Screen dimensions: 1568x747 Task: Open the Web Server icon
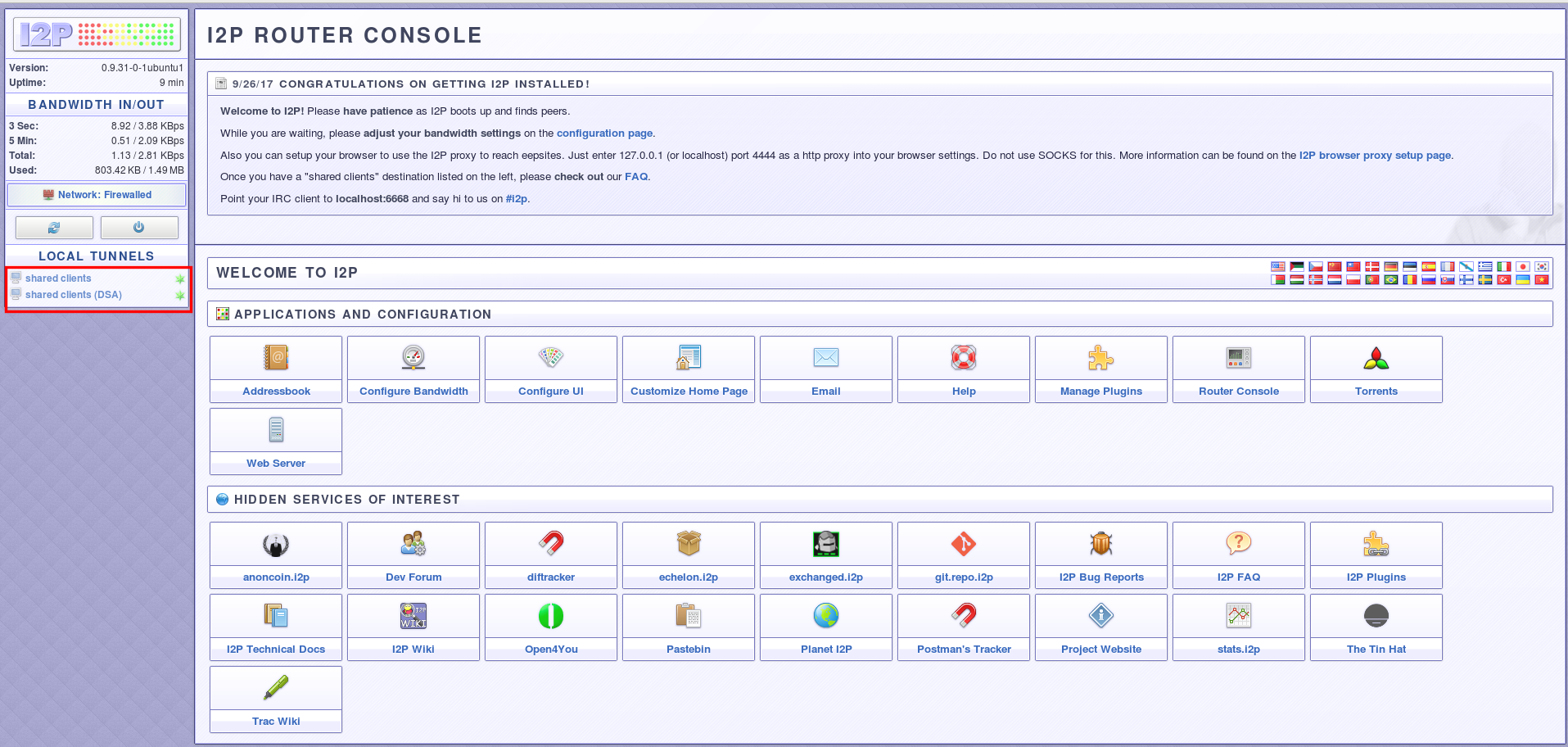[x=276, y=430]
